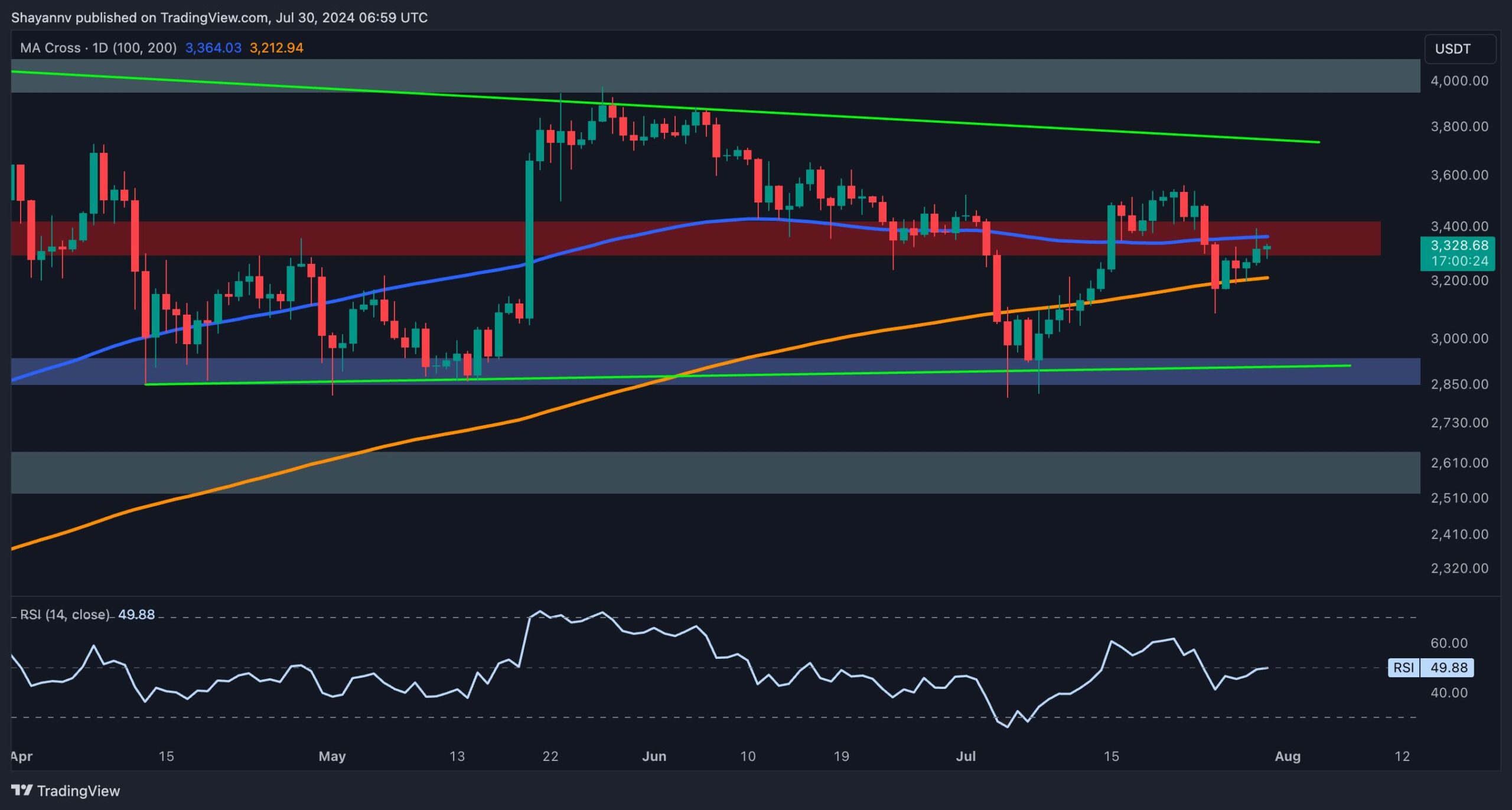Click the RSI 40.00 axis label
The width and height of the screenshot is (1512, 810).
pos(1449,693)
